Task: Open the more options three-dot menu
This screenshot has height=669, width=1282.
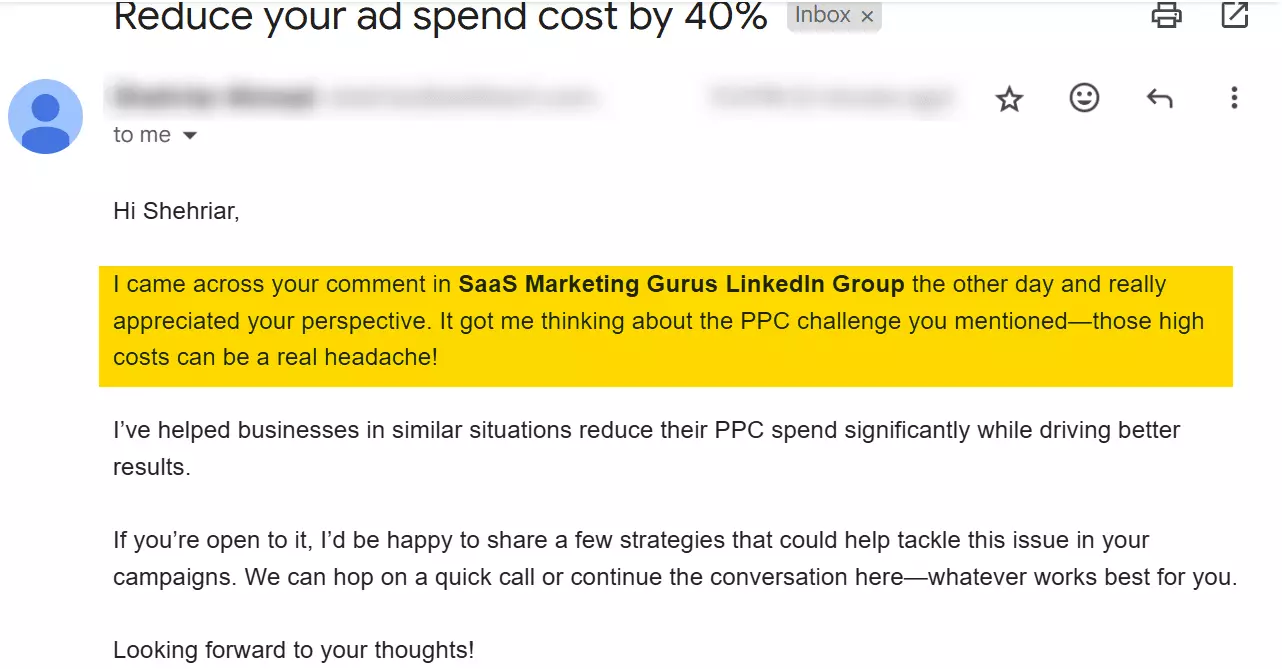Action: click(x=1235, y=98)
